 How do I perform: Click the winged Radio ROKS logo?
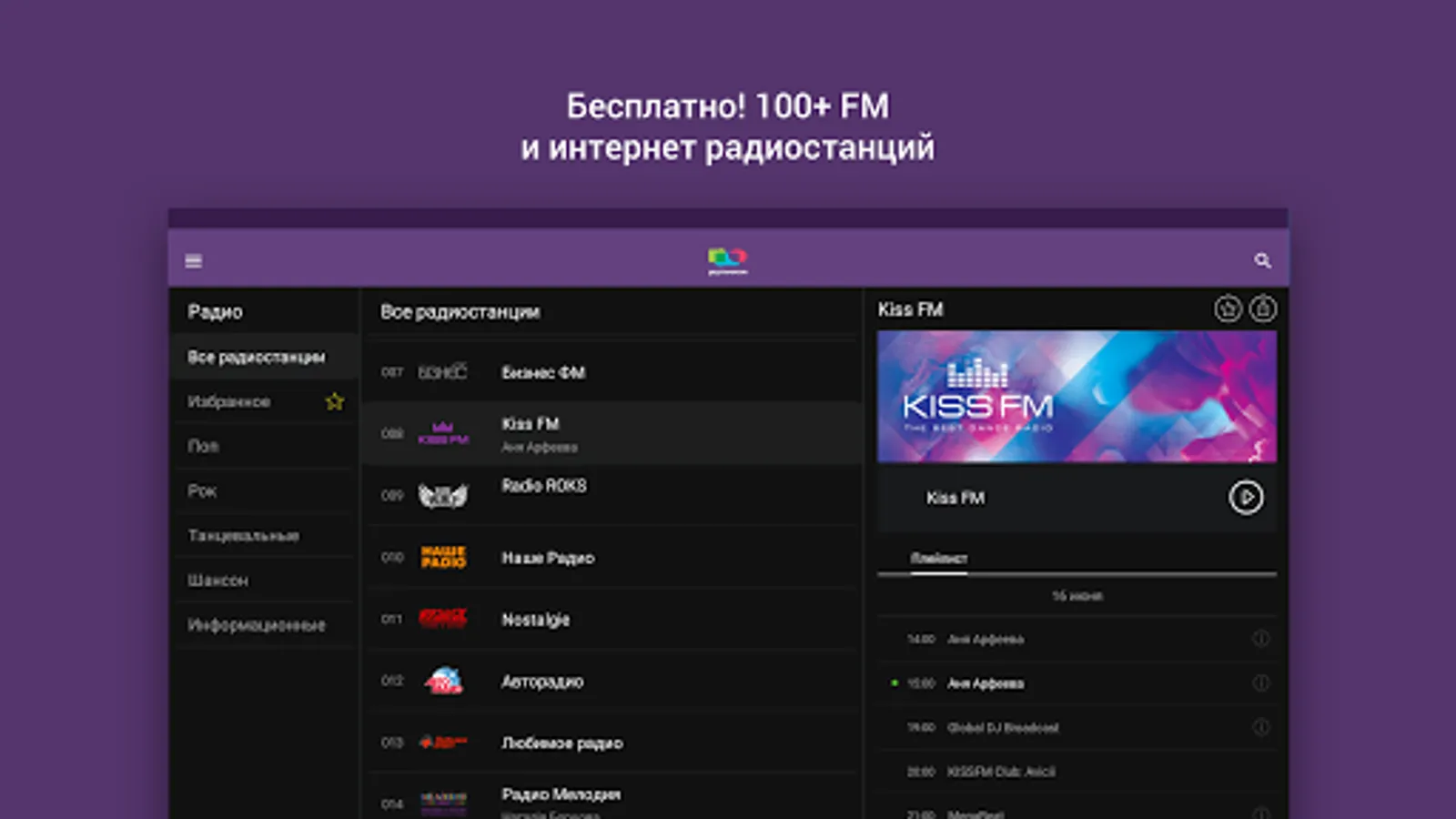tap(442, 495)
